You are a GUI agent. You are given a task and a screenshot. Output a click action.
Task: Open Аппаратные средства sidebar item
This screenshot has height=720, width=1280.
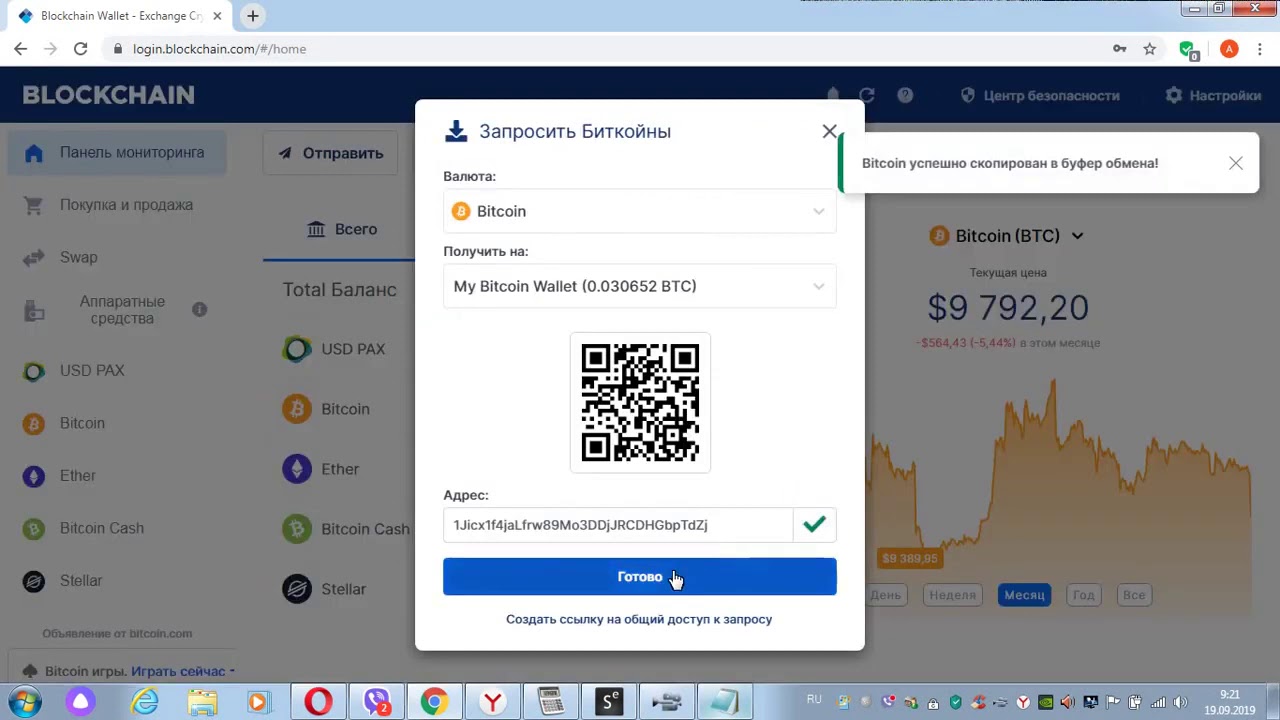click(122, 310)
